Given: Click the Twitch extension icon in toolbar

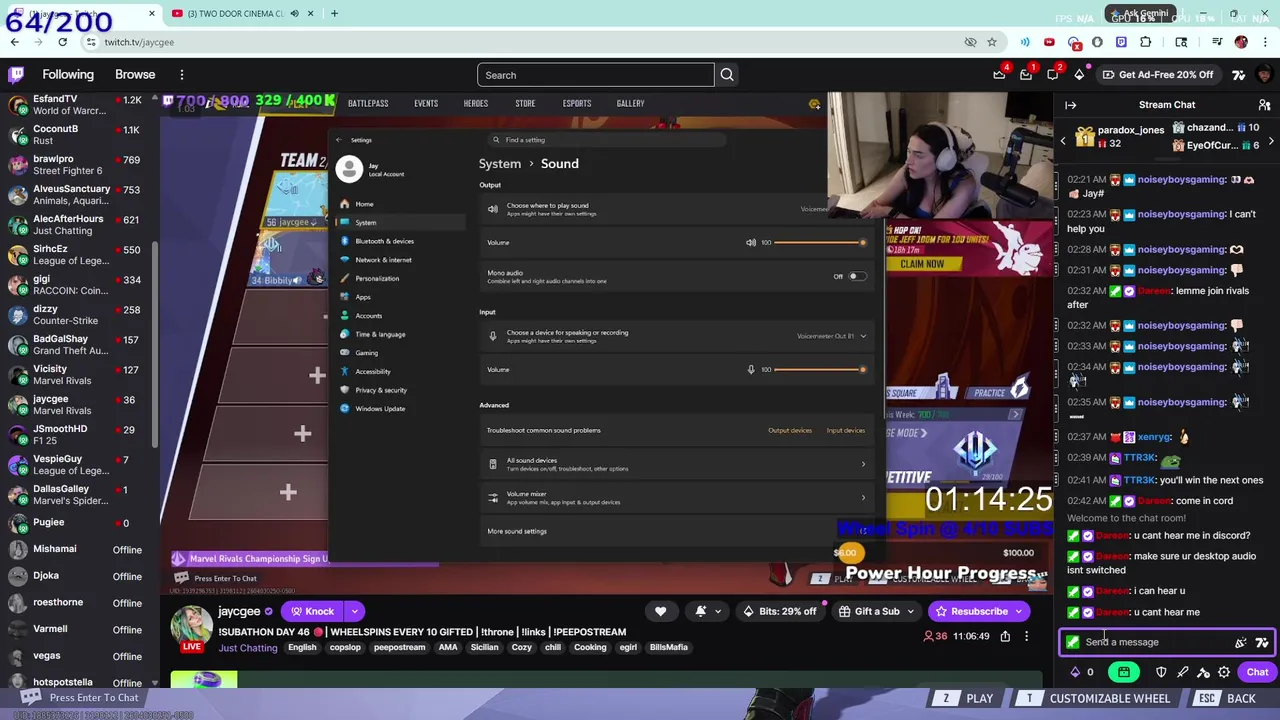Looking at the screenshot, I should [x=1121, y=42].
